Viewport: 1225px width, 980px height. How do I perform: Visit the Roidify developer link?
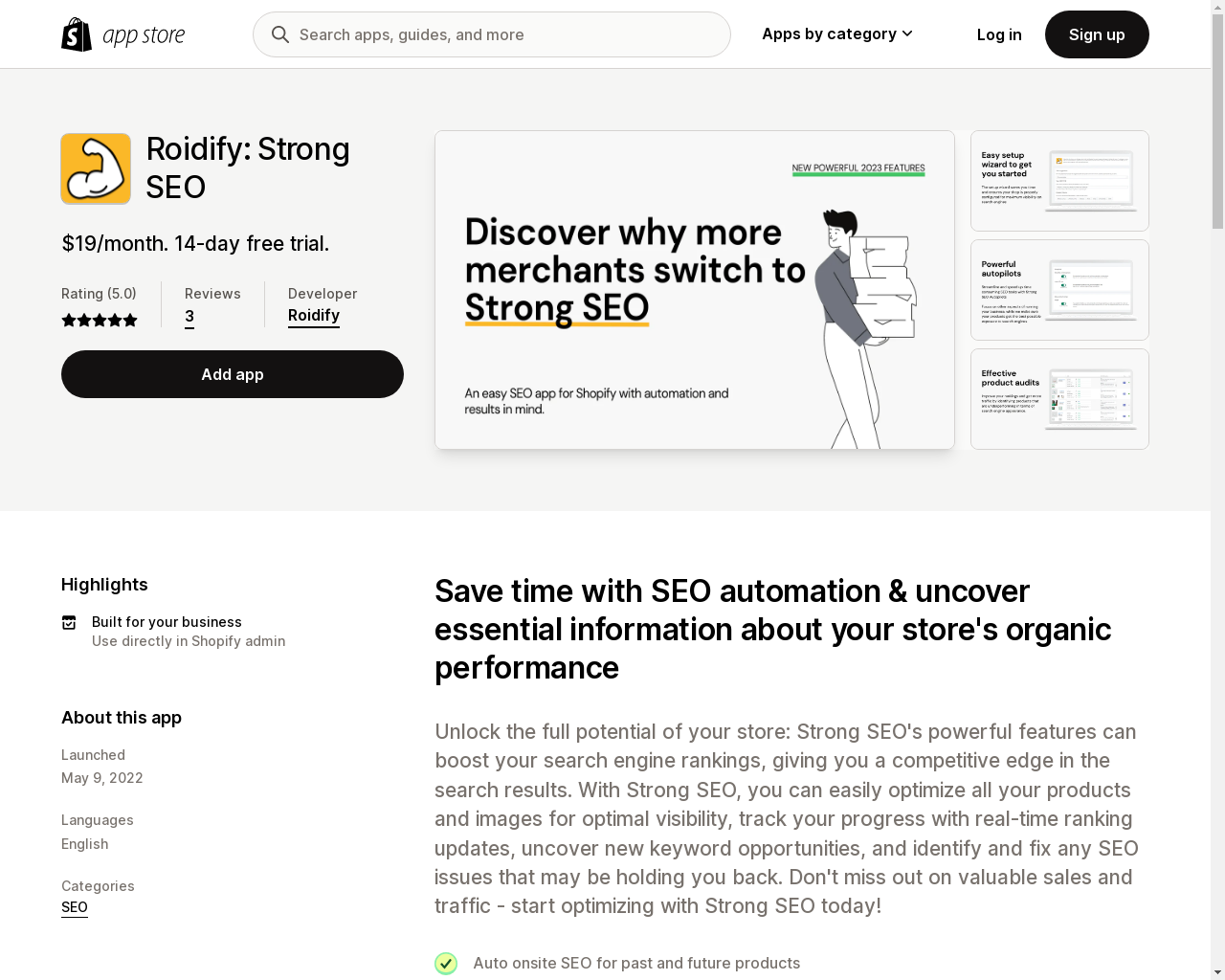(x=314, y=316)
